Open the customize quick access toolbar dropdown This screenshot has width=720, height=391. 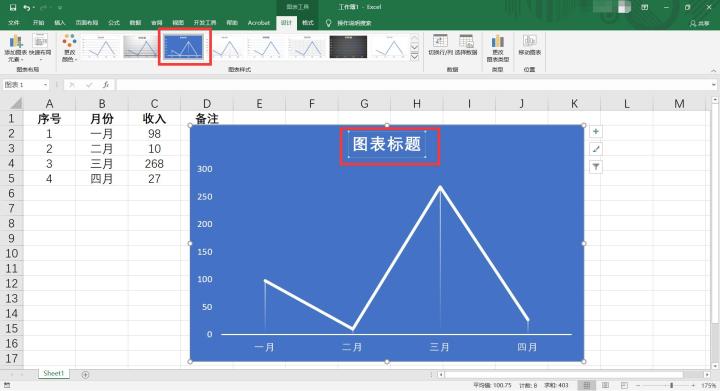pos(60,8)
